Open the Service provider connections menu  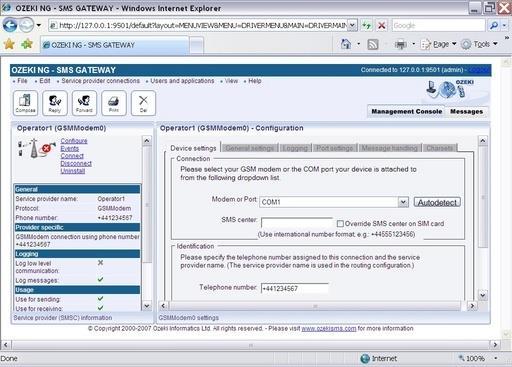point(101,81)
